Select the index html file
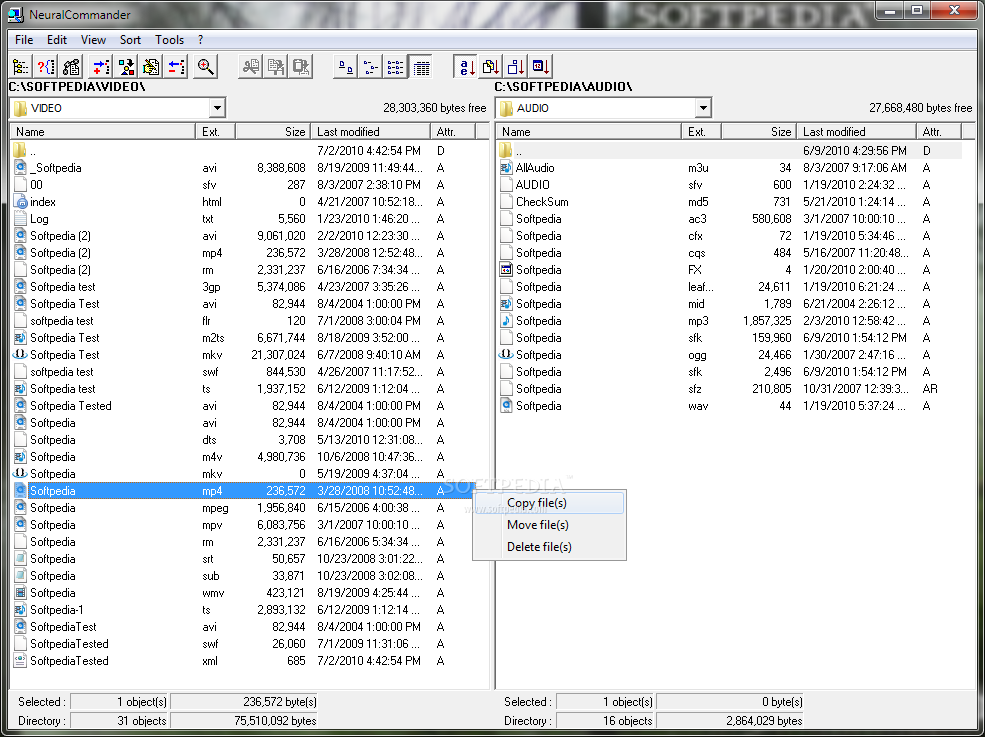The width and height of the screenshot is (985, 737). pos(43,202)
